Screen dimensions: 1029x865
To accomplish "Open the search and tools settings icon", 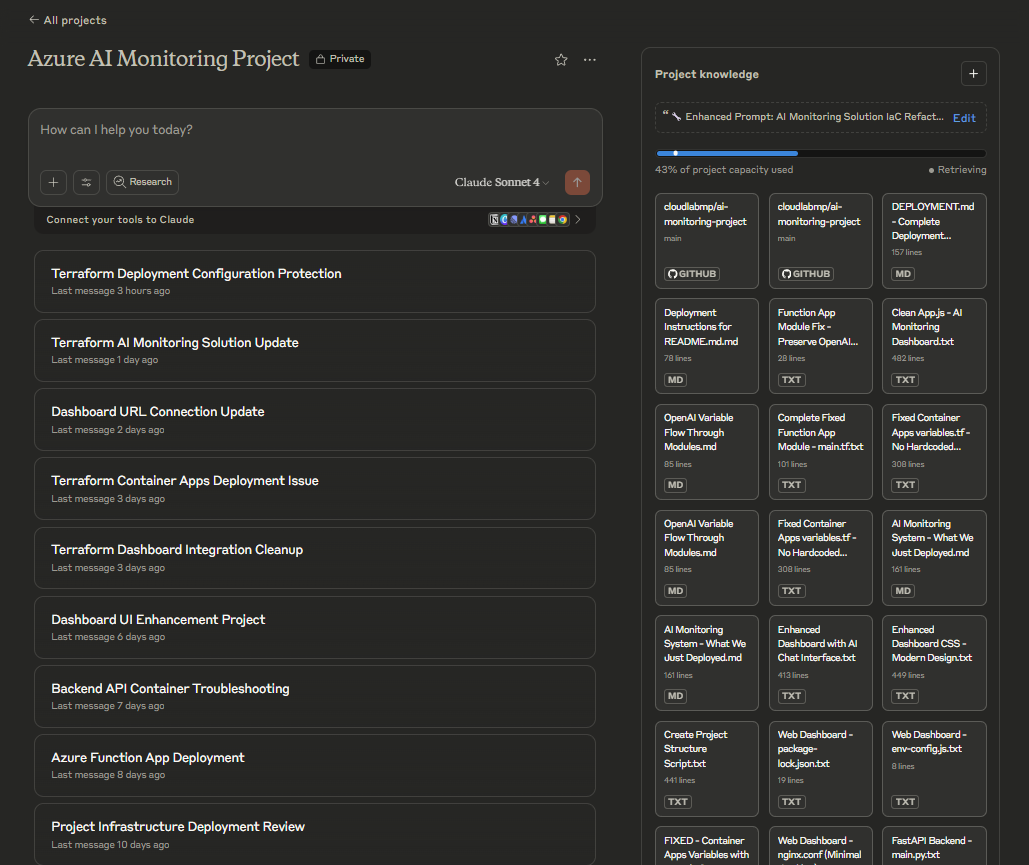I will (x=87, y=182).
